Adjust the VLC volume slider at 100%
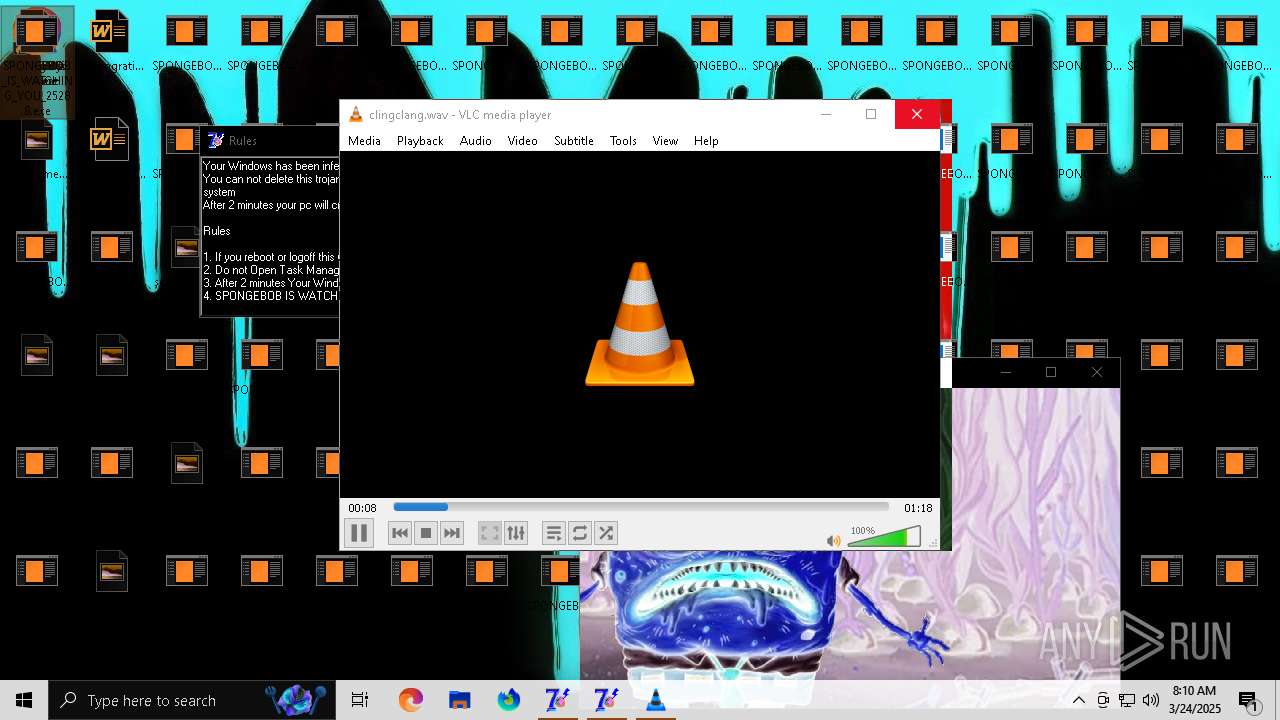This screenshot has width=1280, height=720. (x=884, y=538)
